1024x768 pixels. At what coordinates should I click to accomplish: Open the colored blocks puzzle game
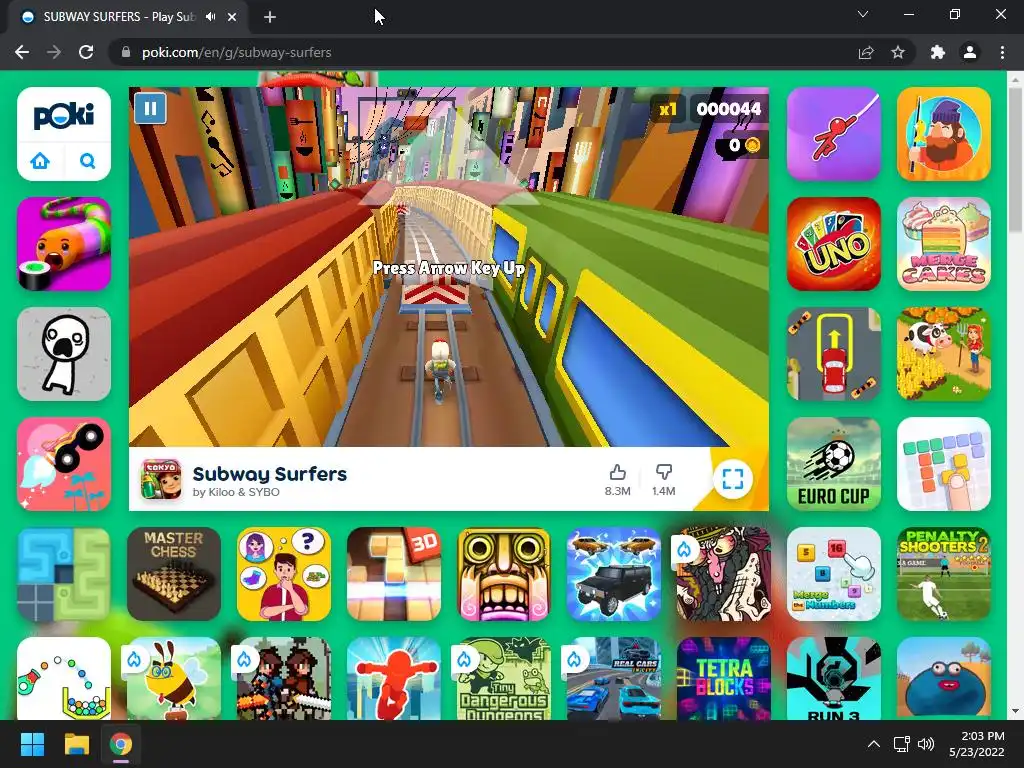(x=944, y=464)
